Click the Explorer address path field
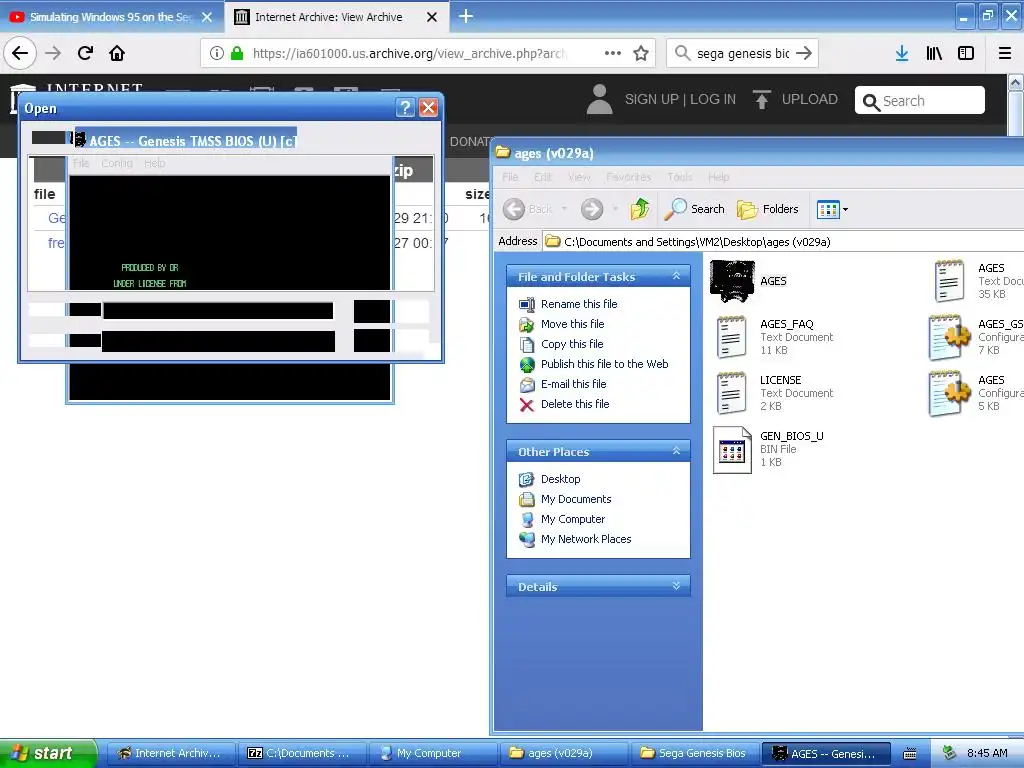Screen dimensions: 1024x768 click(784, 242)
